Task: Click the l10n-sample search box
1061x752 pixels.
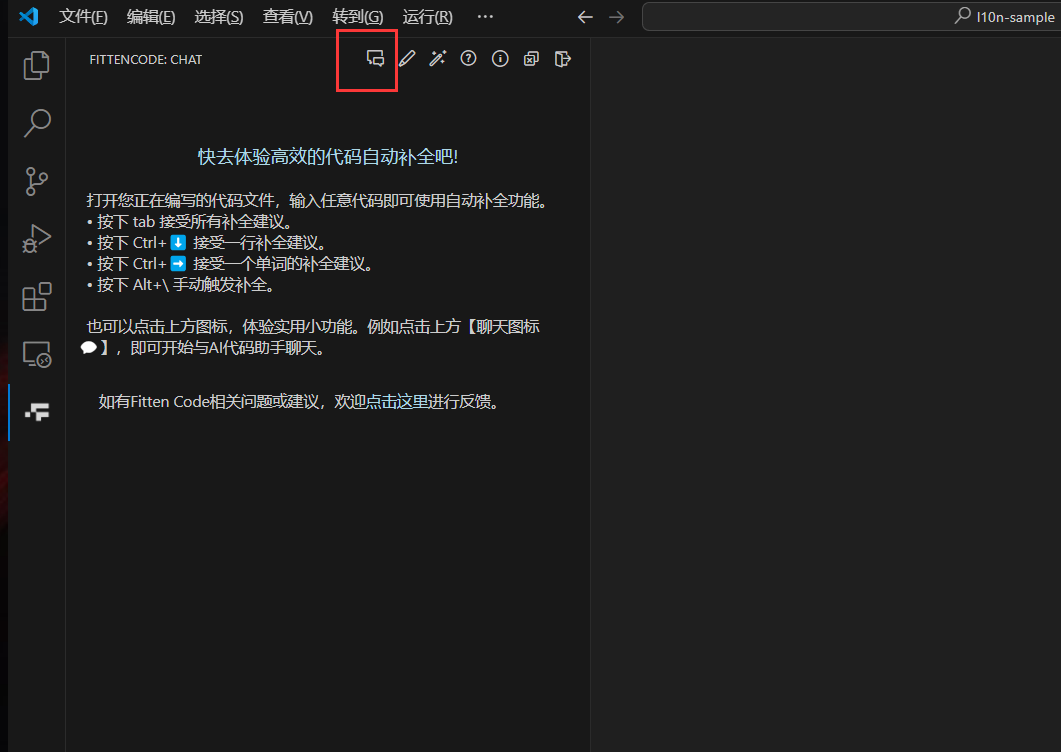Action: pos(850,16)
